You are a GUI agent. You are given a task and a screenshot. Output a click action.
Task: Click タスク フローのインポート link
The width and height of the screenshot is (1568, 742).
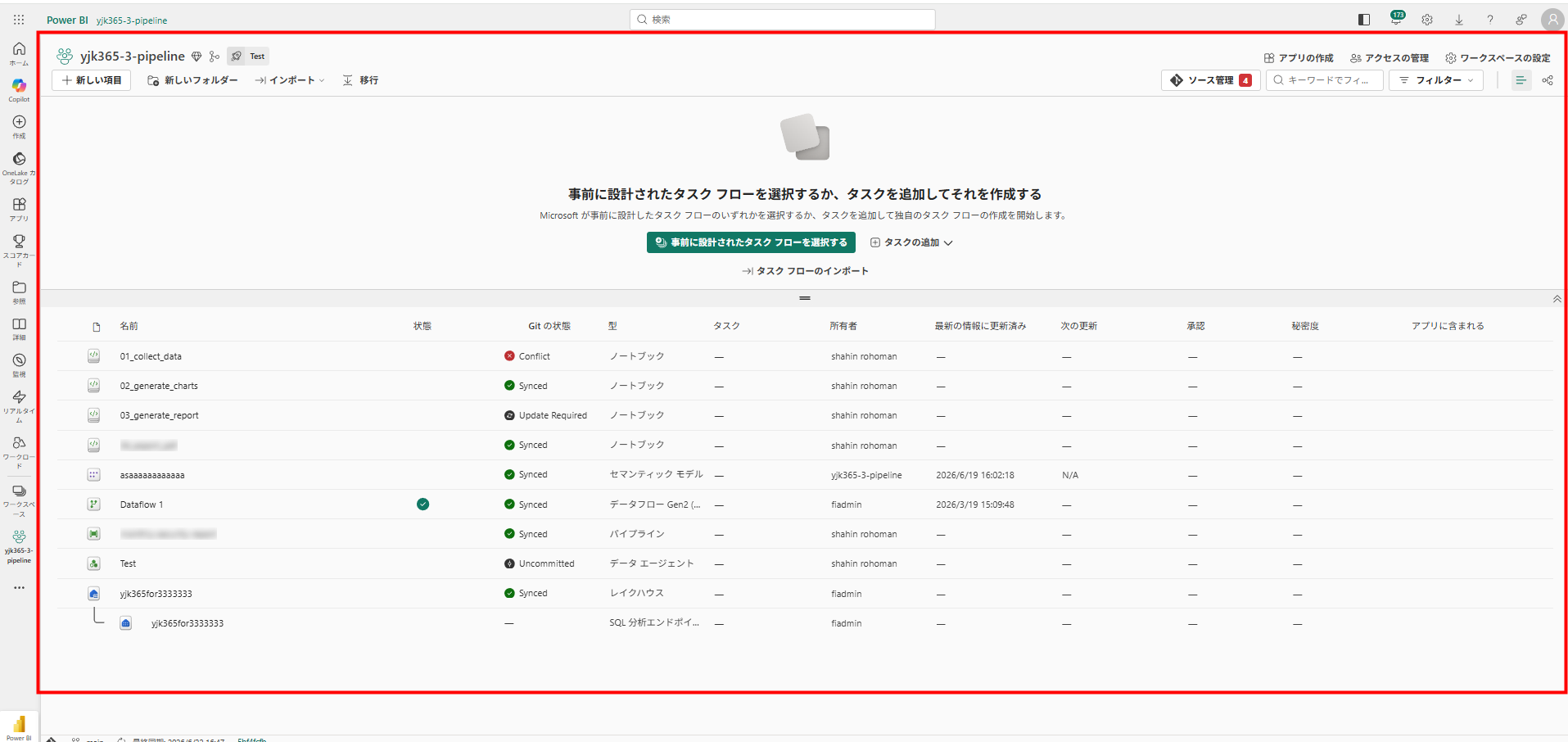805,271
